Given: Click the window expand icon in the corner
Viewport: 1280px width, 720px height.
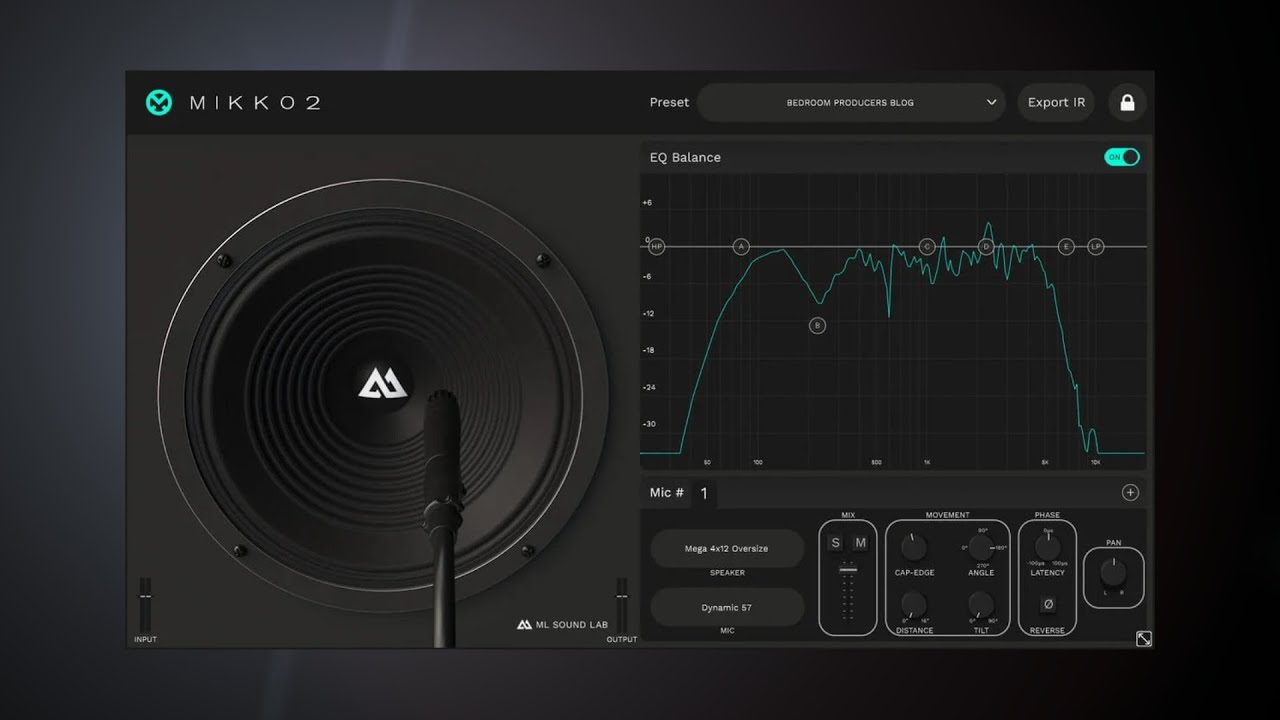Looking at the screenshot, I should tap(1144, 639).
